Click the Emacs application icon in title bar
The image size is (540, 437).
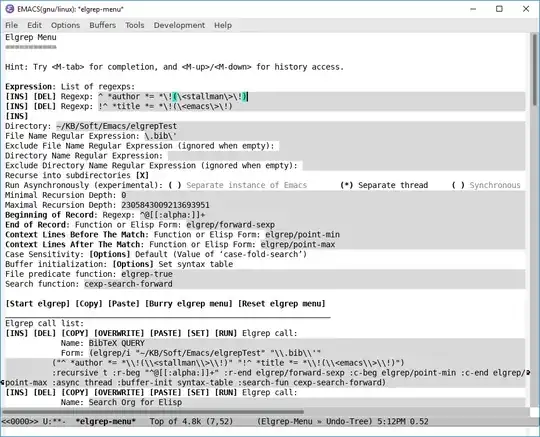pyautogui.click(x=9, y=9)
